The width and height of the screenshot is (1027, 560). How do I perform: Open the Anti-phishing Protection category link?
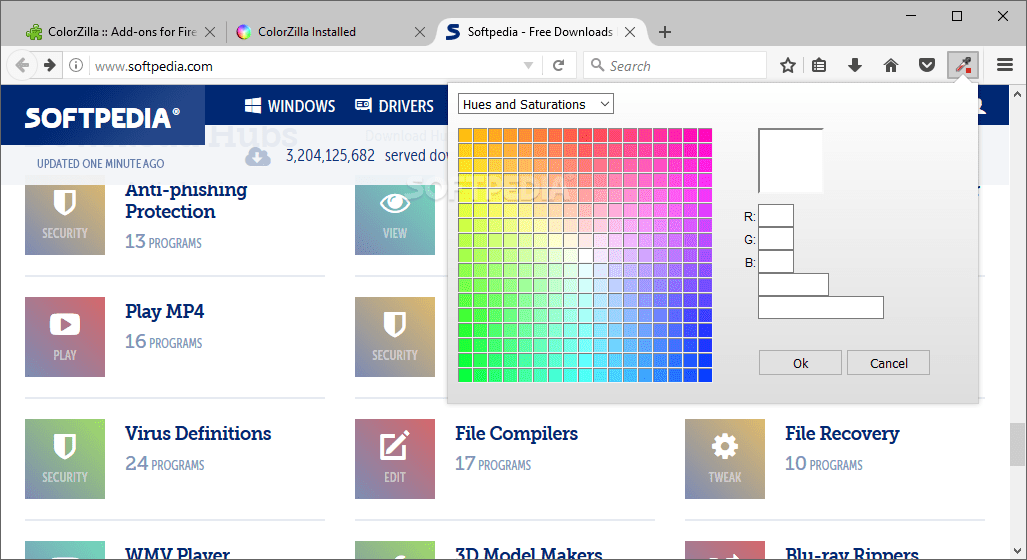[x=186, y=200]
